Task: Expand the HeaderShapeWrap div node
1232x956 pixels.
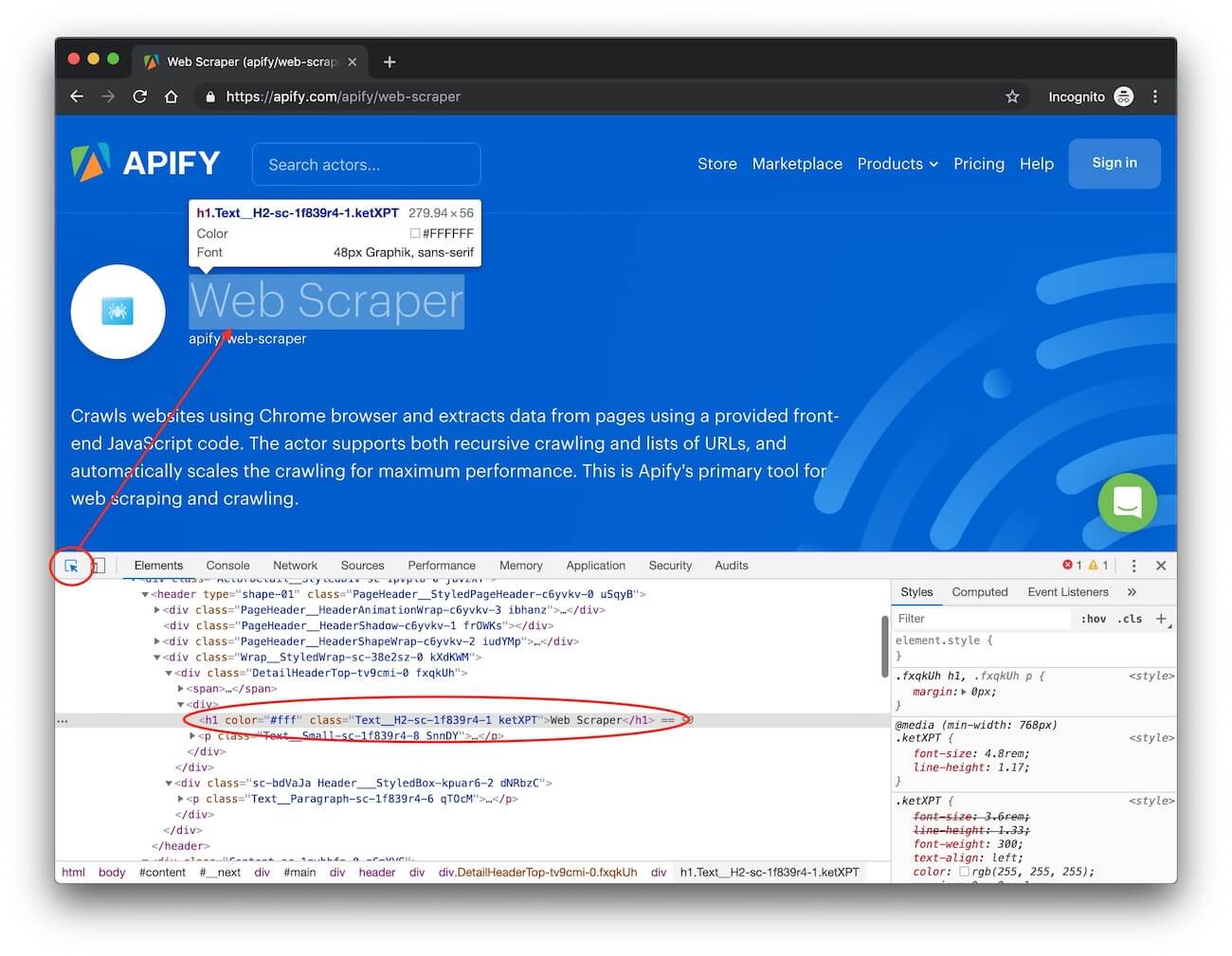Action: click(157, 641)
